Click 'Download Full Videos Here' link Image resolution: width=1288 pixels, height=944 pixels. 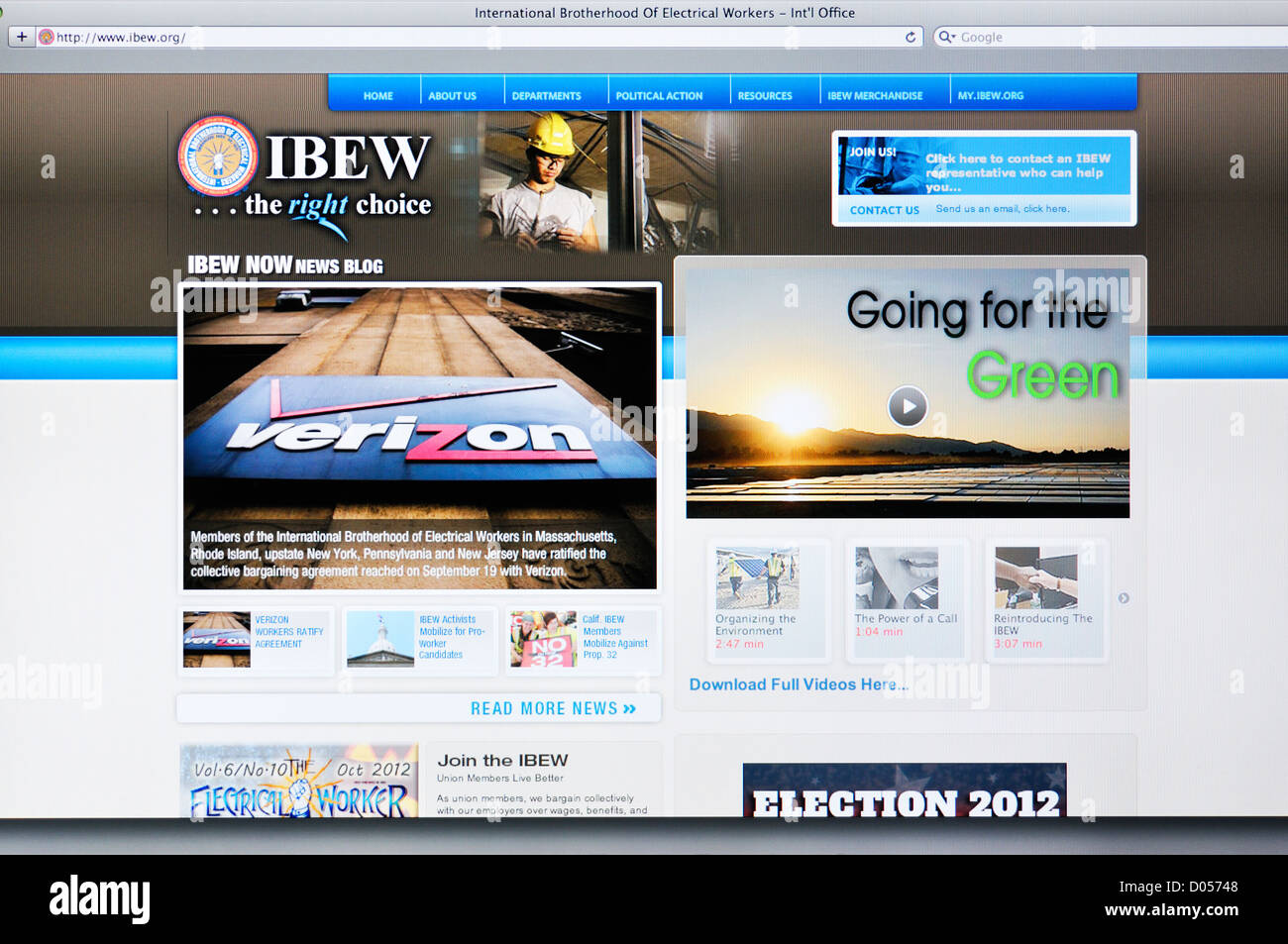coord(798,684)
